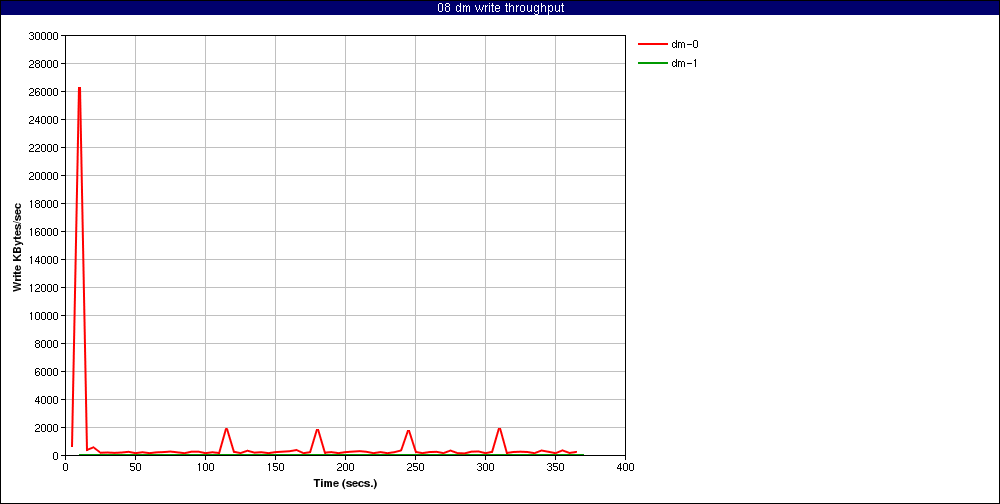Viewport: 1000px width, 504px height.
Task: Select the dm-1 legend label
Action: point(684,63)
